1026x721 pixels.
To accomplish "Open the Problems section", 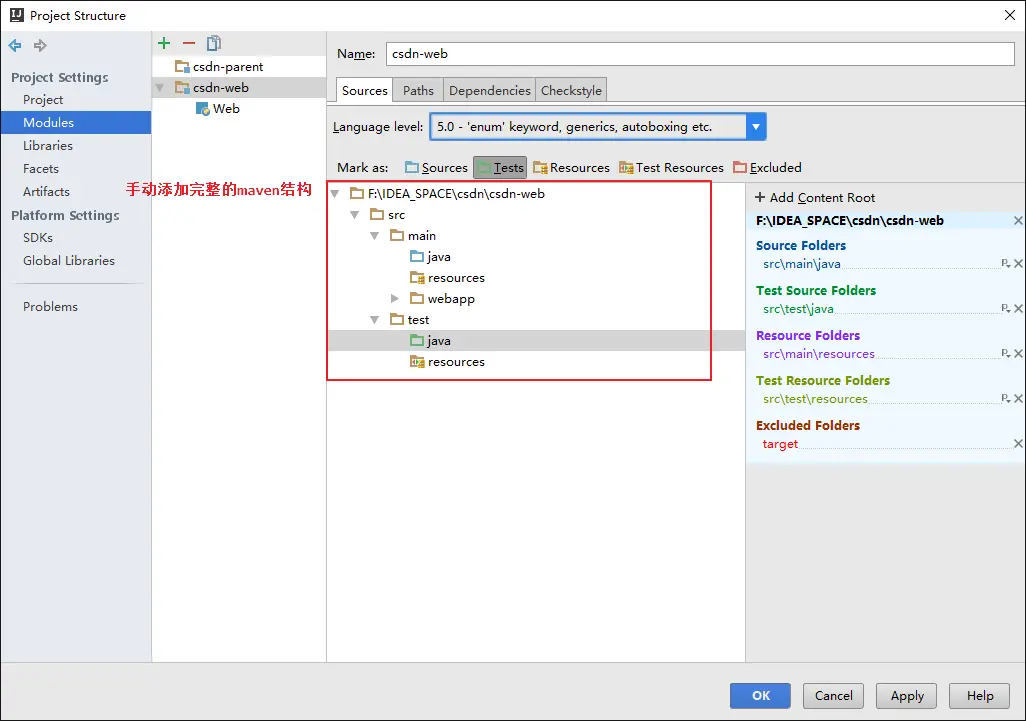I will [x=50, y=306].
